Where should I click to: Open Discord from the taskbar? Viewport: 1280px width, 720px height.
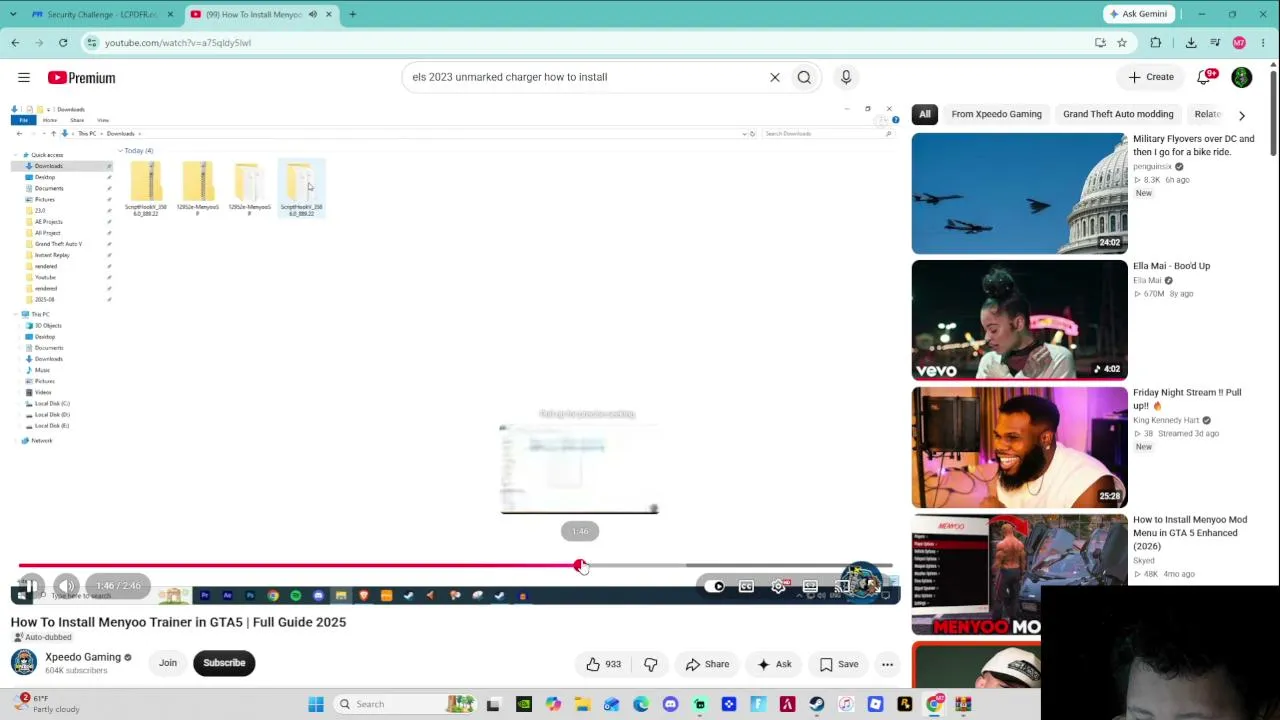[x=670, y=704]
